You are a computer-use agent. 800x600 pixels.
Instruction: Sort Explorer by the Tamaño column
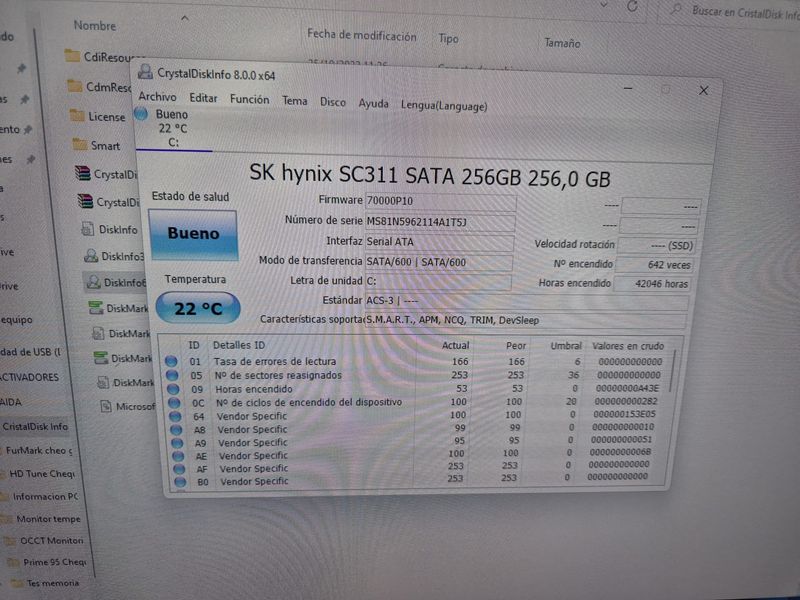(562, 43)
